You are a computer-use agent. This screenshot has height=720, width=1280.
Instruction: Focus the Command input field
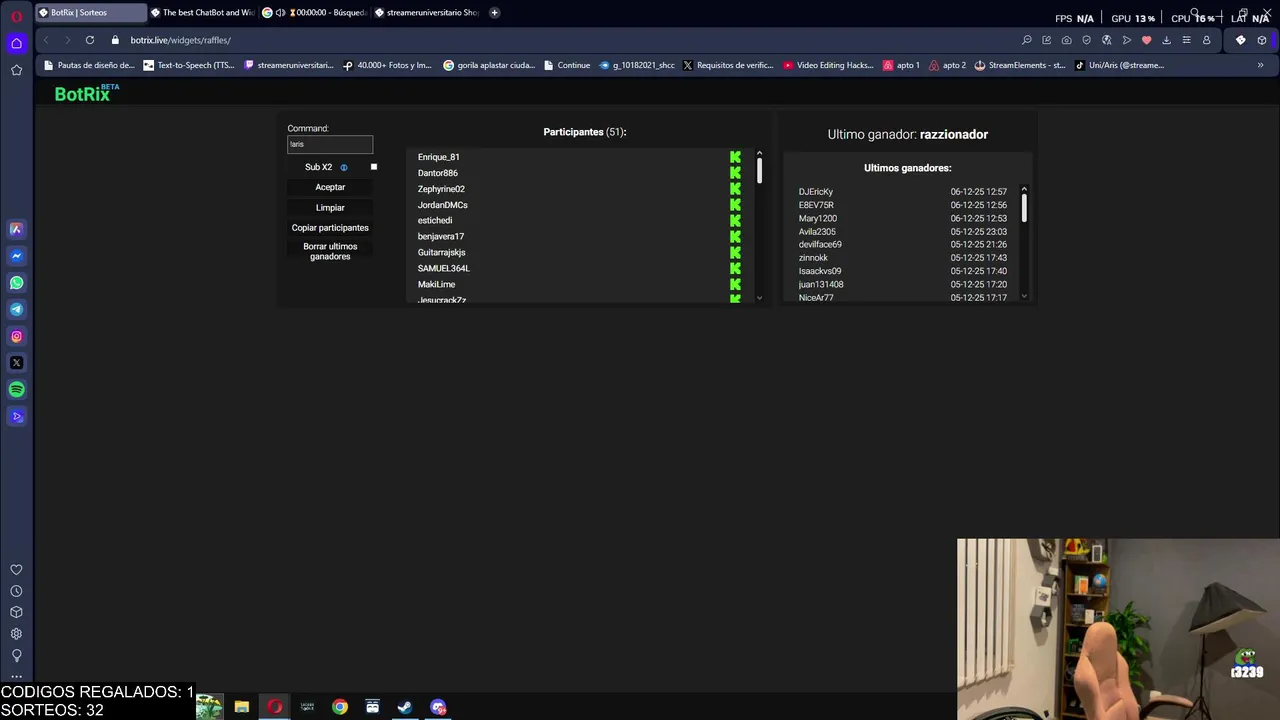pyautogui.click(x=330, y=144)
